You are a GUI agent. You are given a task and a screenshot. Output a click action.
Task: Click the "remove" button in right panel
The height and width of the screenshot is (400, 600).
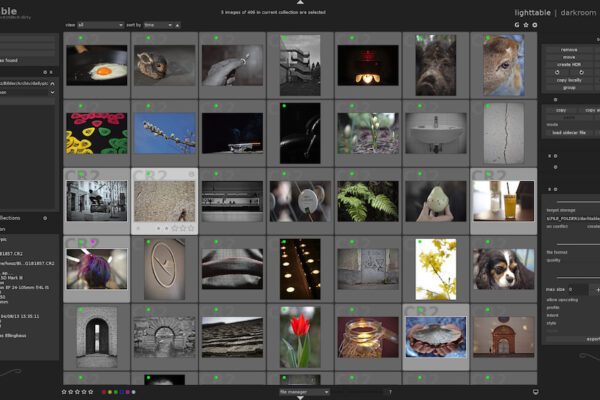[568, 48]
